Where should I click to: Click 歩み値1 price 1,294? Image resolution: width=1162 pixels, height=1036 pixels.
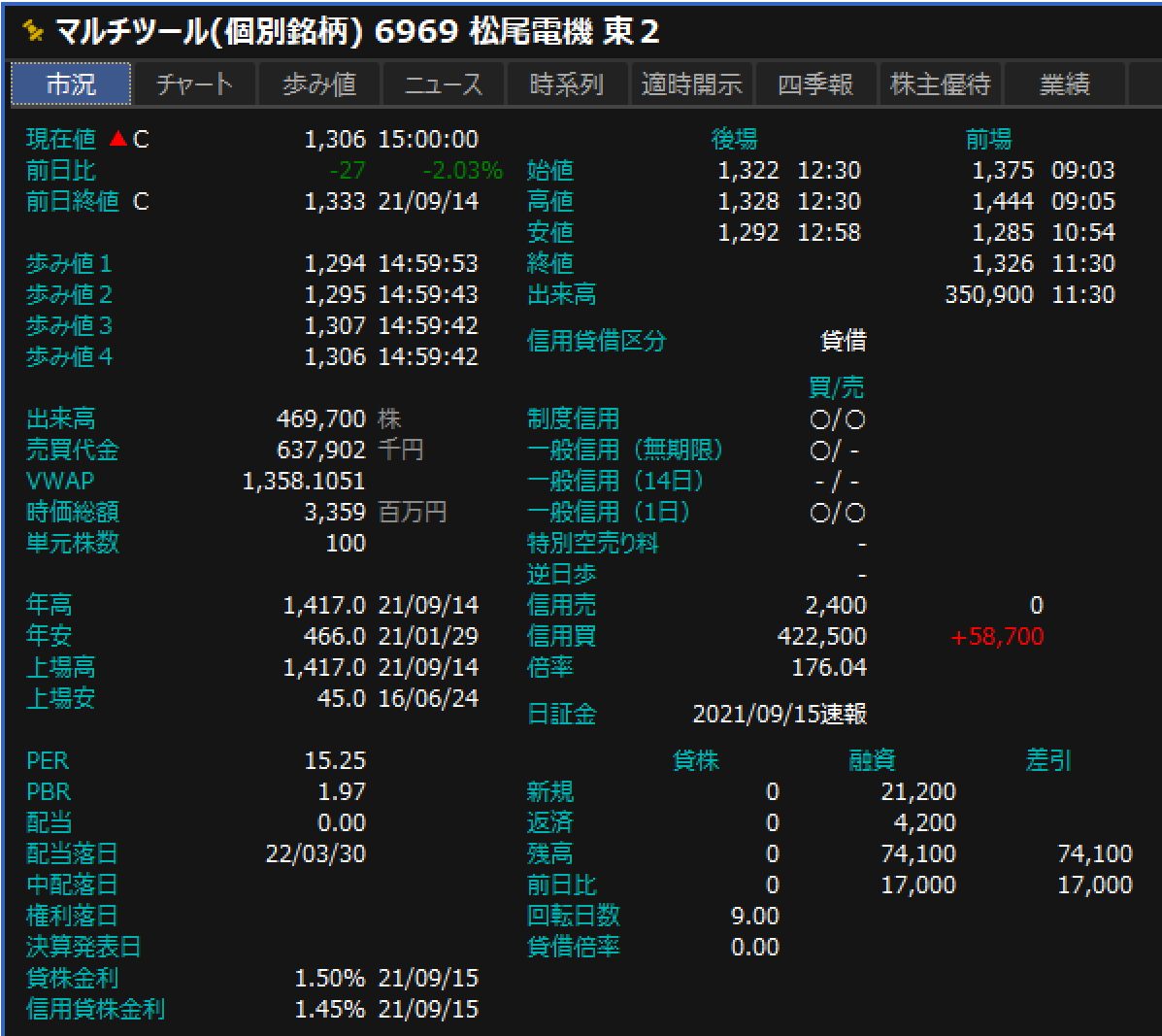335,264
